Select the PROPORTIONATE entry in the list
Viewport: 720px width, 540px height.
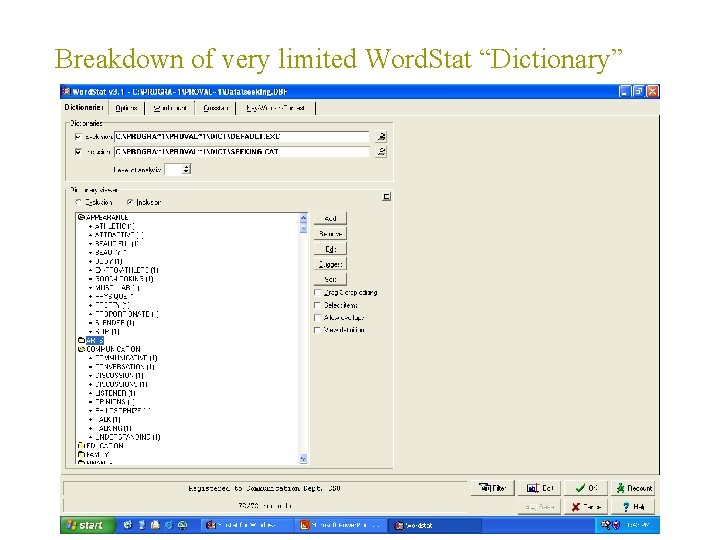[126, 314]
